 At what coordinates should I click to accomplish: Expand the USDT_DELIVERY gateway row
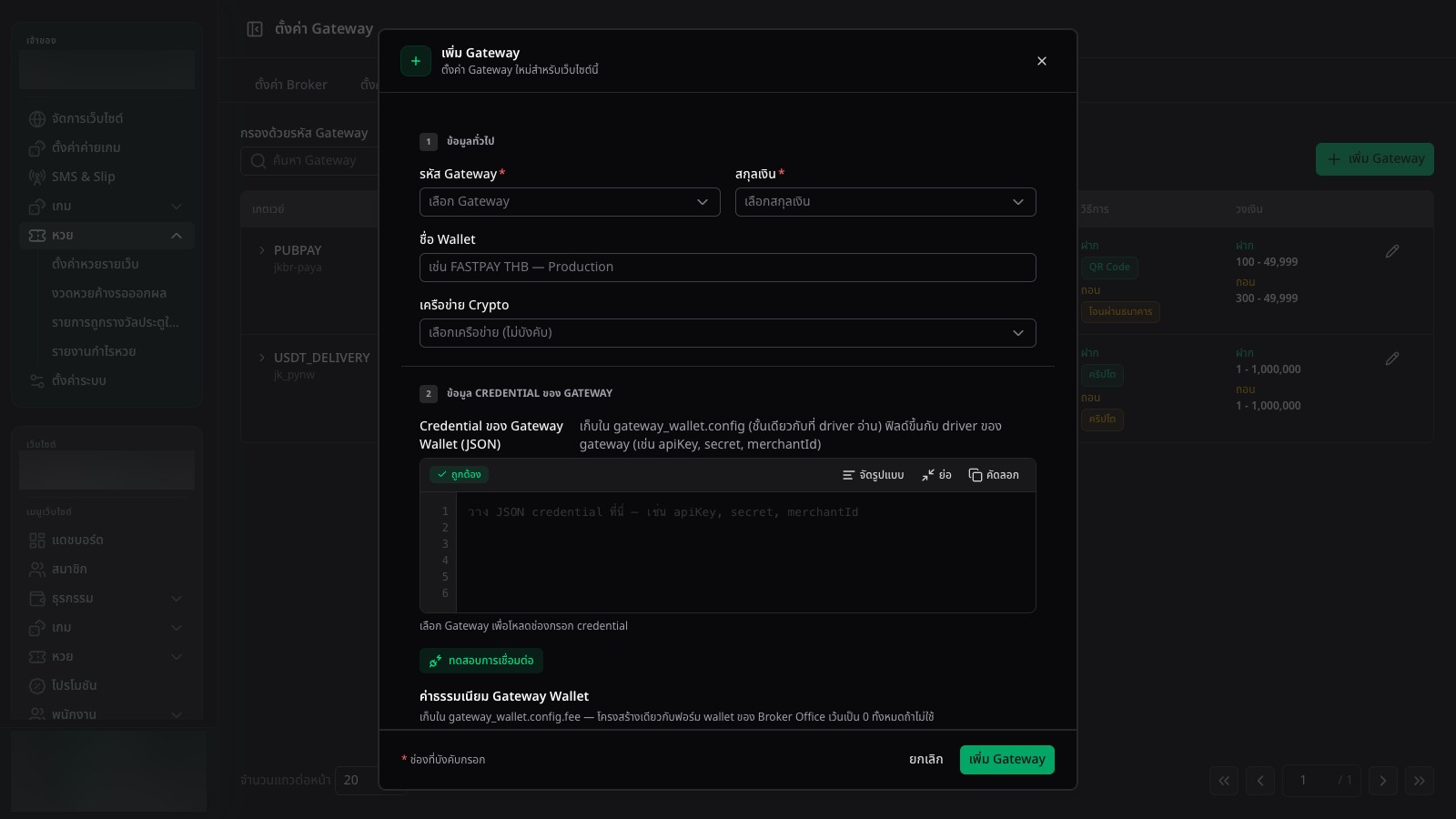coord(262,358)
